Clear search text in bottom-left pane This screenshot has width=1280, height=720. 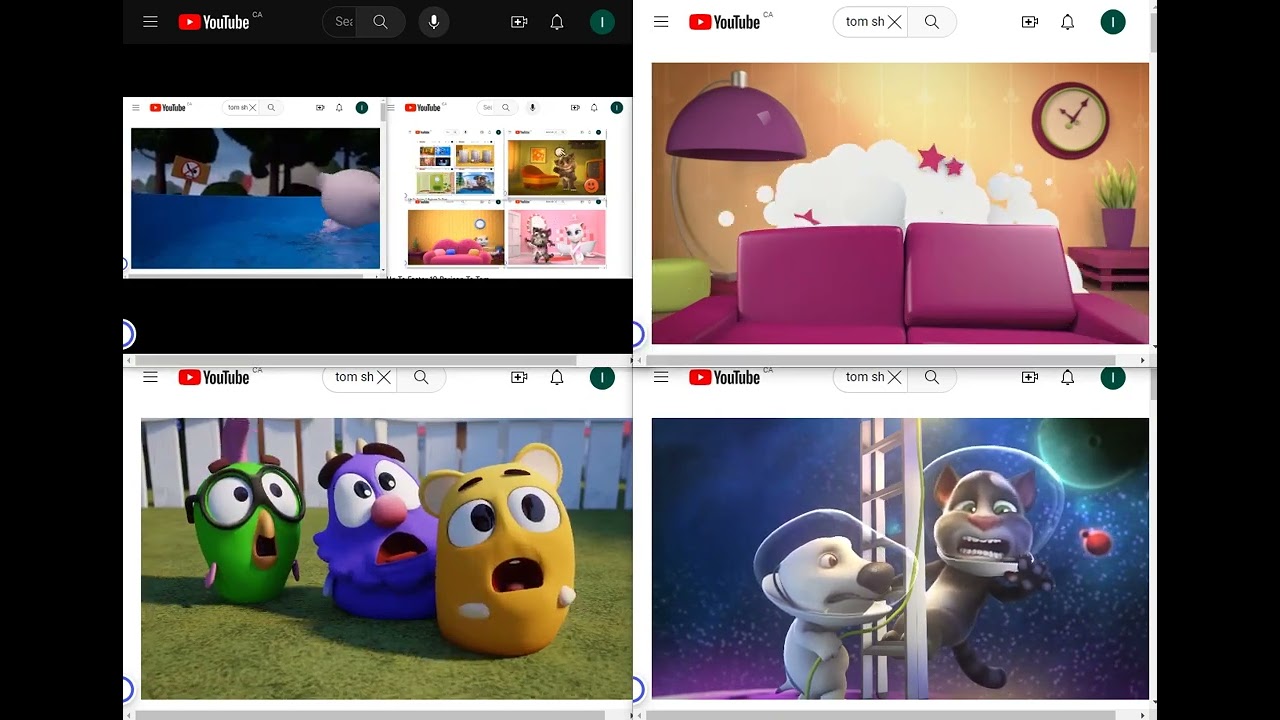pyautogui.click(x=384, y=377)
